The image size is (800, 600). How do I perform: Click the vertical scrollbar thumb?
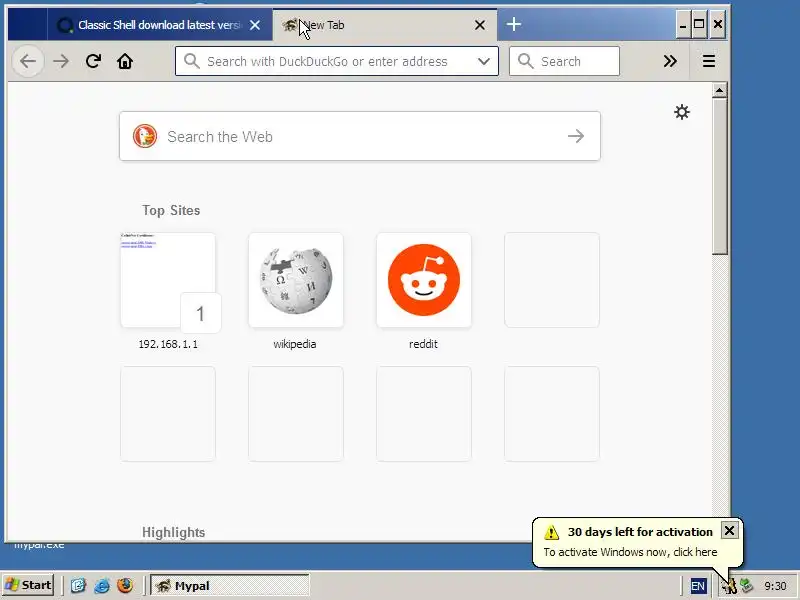click(x=719, y=176)
